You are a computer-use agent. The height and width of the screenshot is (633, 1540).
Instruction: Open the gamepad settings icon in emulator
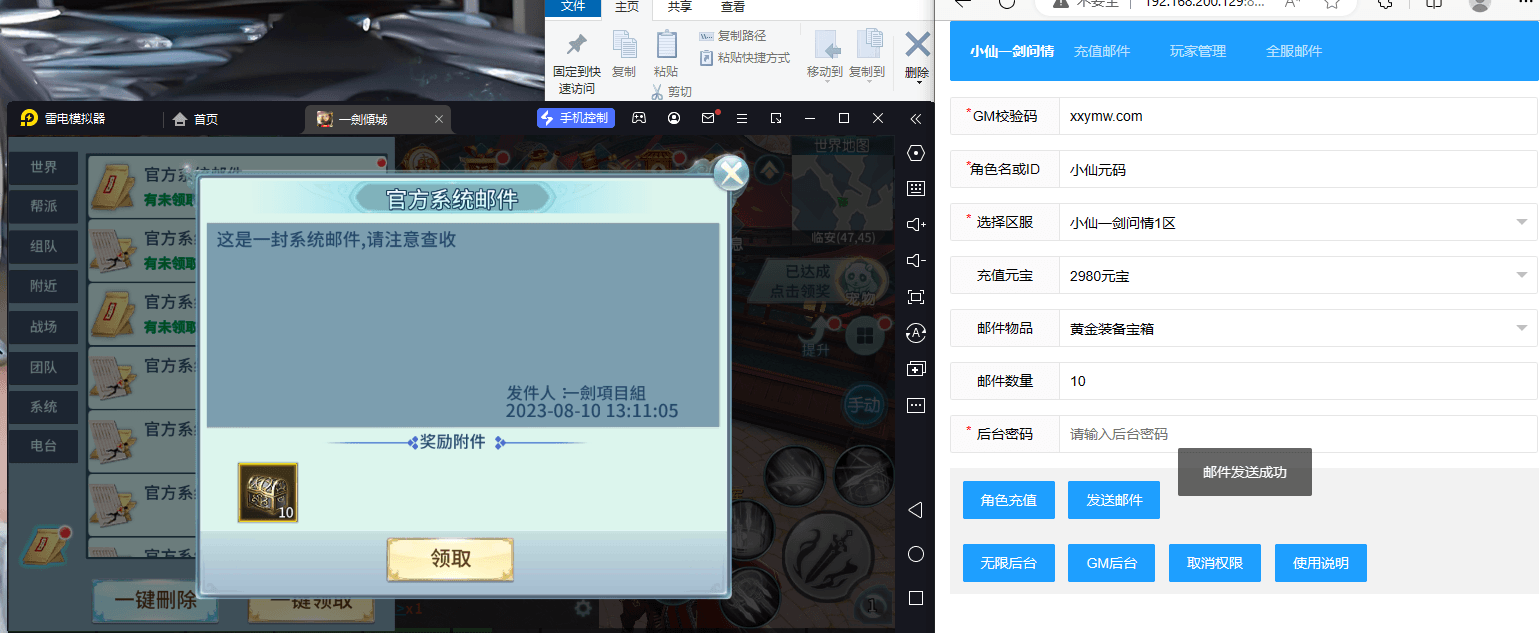coord(638,118)
